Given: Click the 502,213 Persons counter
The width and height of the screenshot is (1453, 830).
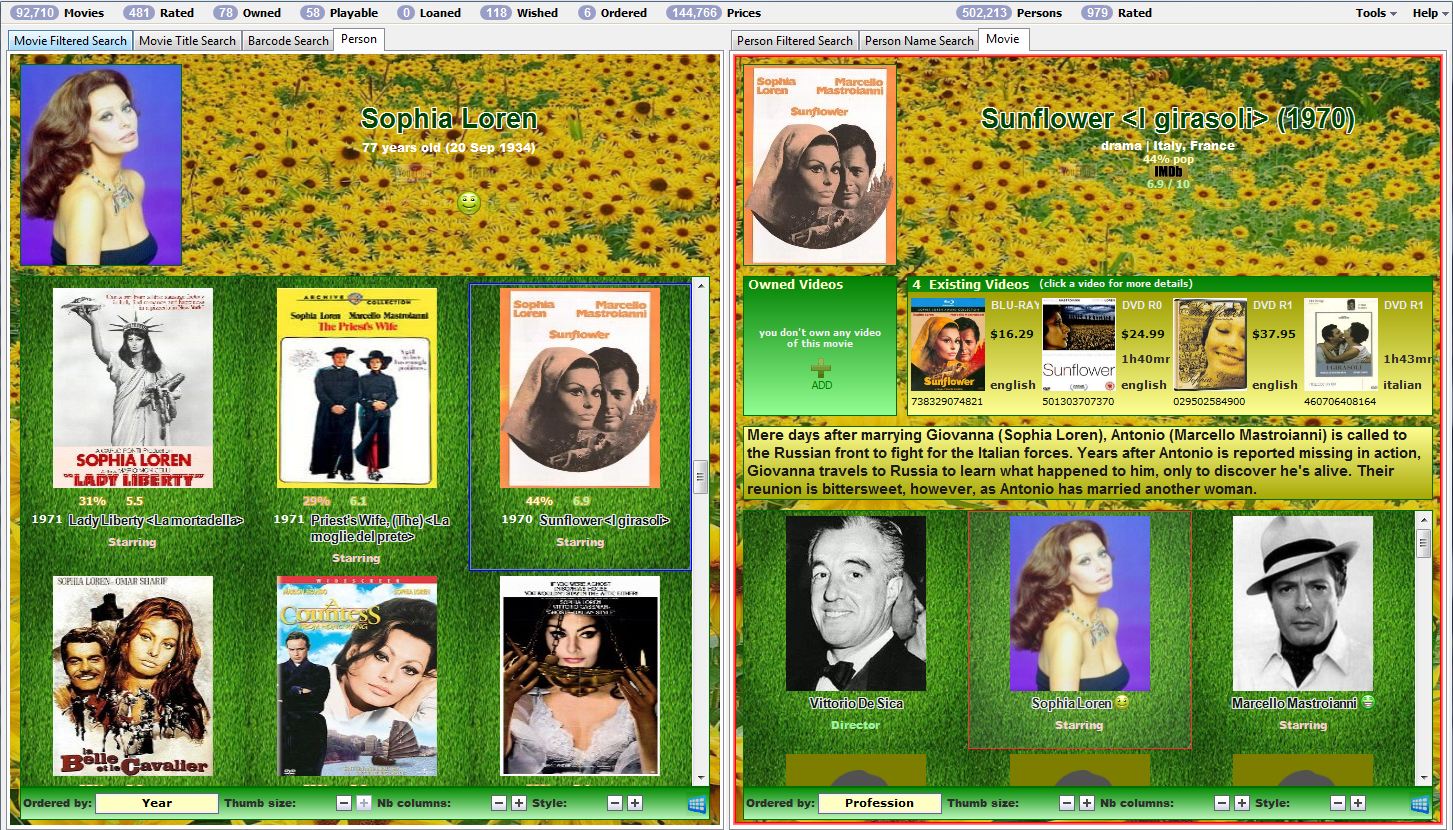Looking at the screenshot, I should click(1009, 13).
